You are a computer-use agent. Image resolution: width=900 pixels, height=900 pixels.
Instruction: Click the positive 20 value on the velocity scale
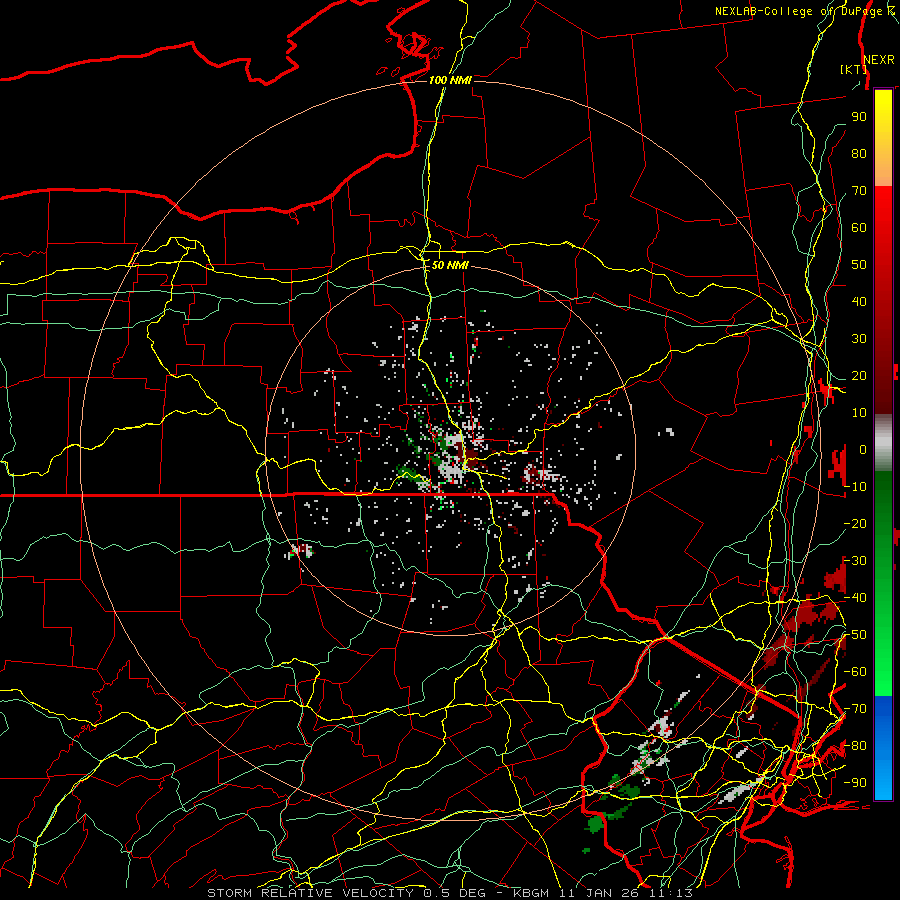(x=859, y=375)
